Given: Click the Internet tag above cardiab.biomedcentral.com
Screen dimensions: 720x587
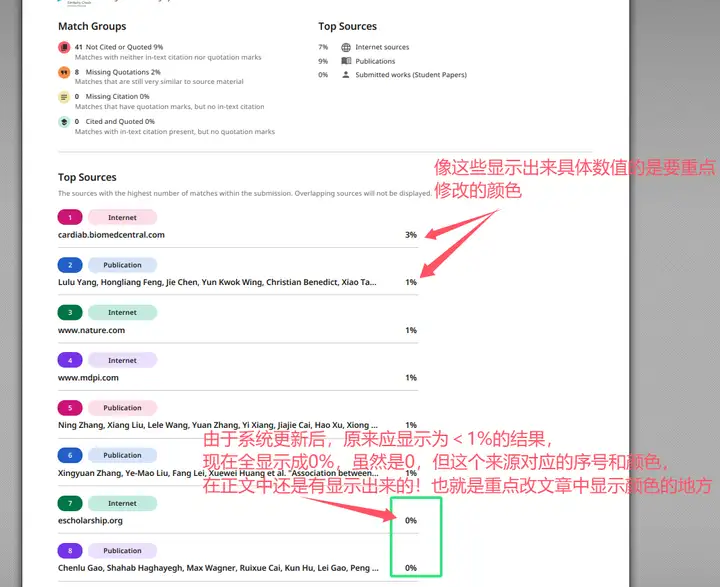Looking at the screenshot, I should 122,217.
